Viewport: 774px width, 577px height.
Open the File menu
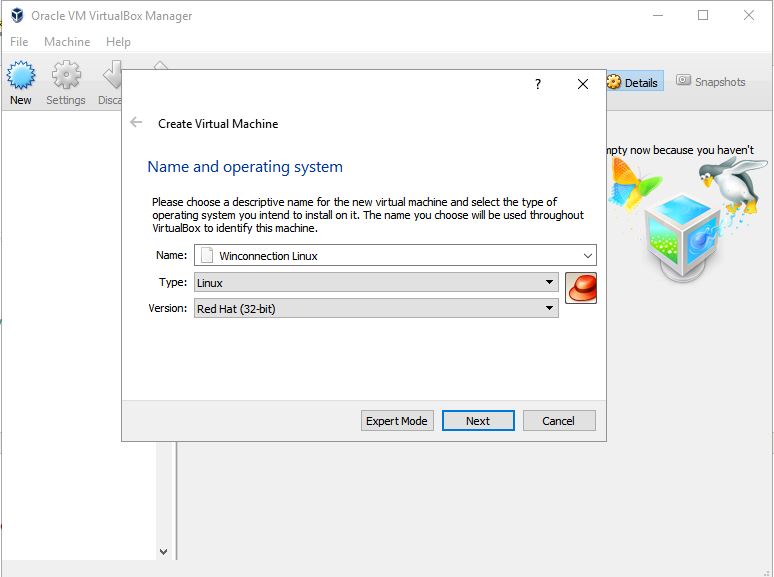click(19, 42)
